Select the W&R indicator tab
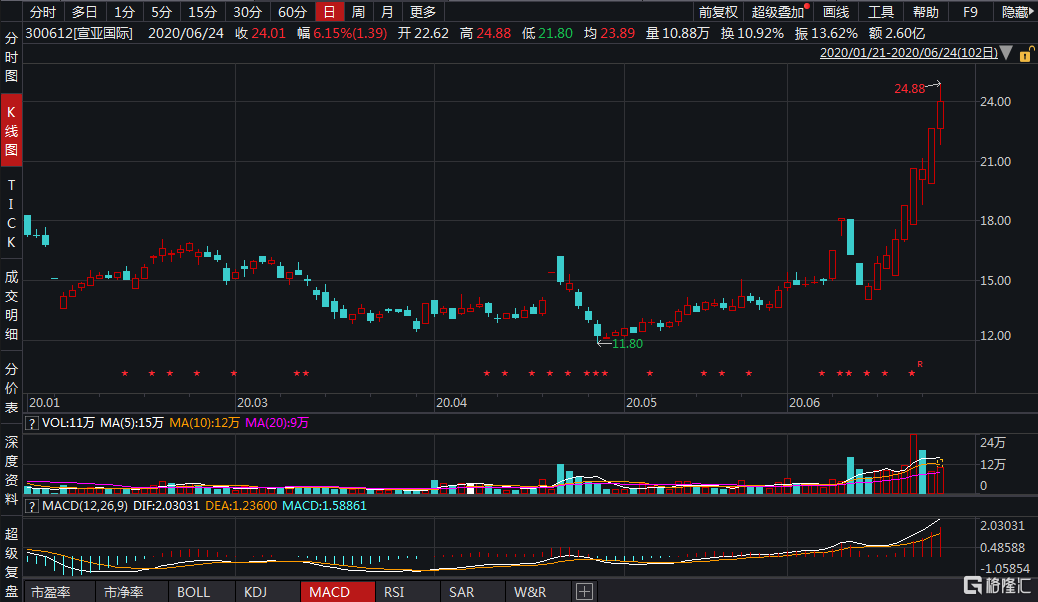The image size is (1038, 602). (x=530, y=592)
